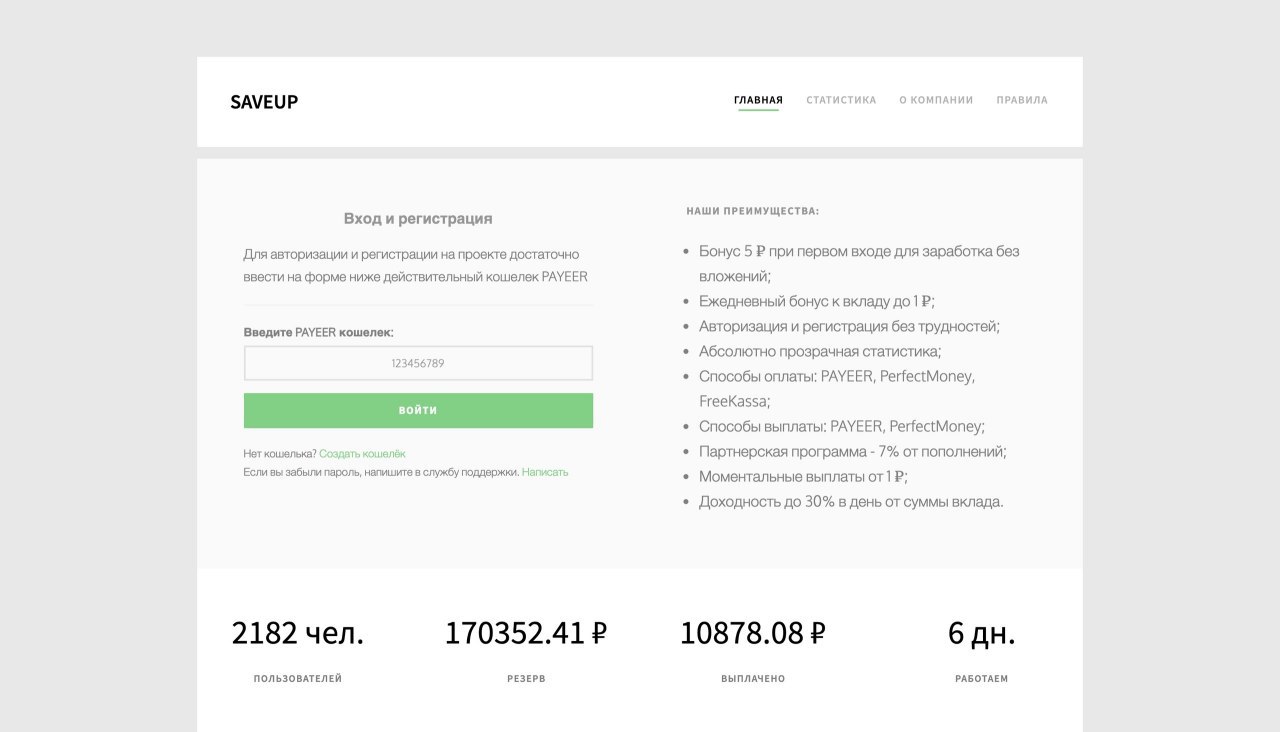Click the Абсолютно прозрачная статистика bullet
This screenshot has height=732, width=1280.
click(820, 352)
